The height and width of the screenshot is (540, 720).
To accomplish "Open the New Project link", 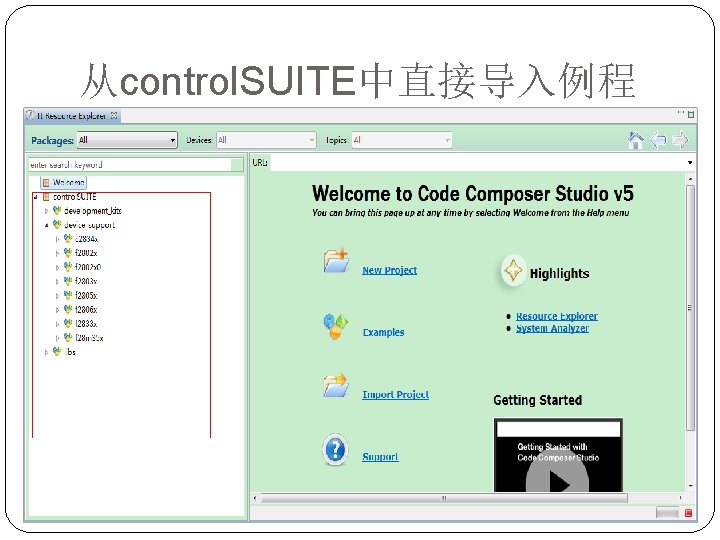I will pos(389,270).
